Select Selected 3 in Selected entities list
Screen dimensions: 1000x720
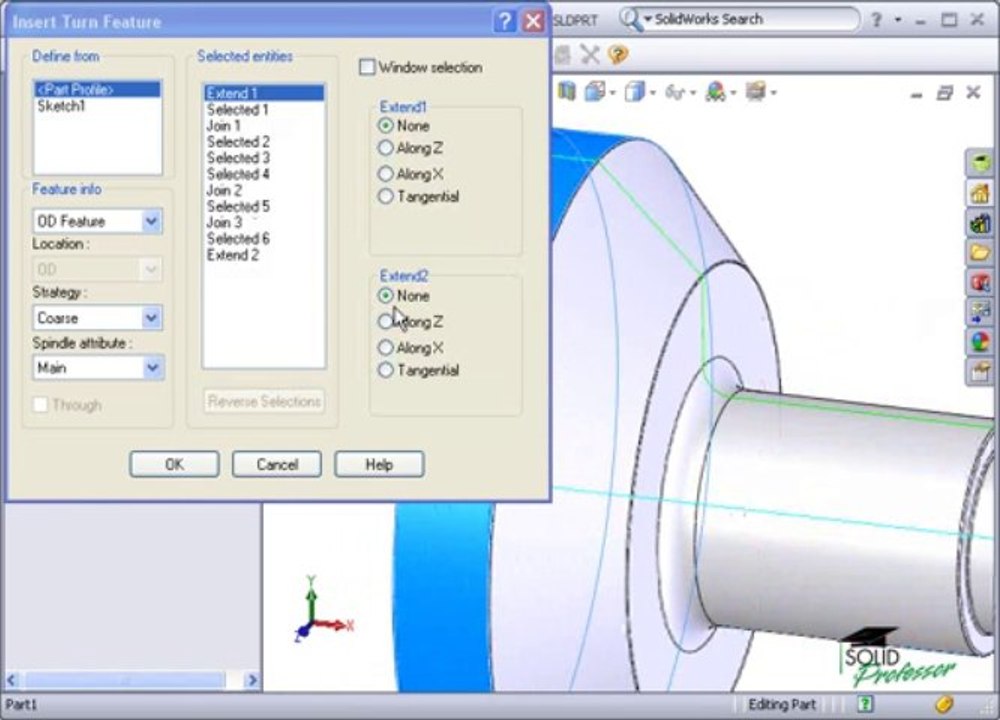264,158
